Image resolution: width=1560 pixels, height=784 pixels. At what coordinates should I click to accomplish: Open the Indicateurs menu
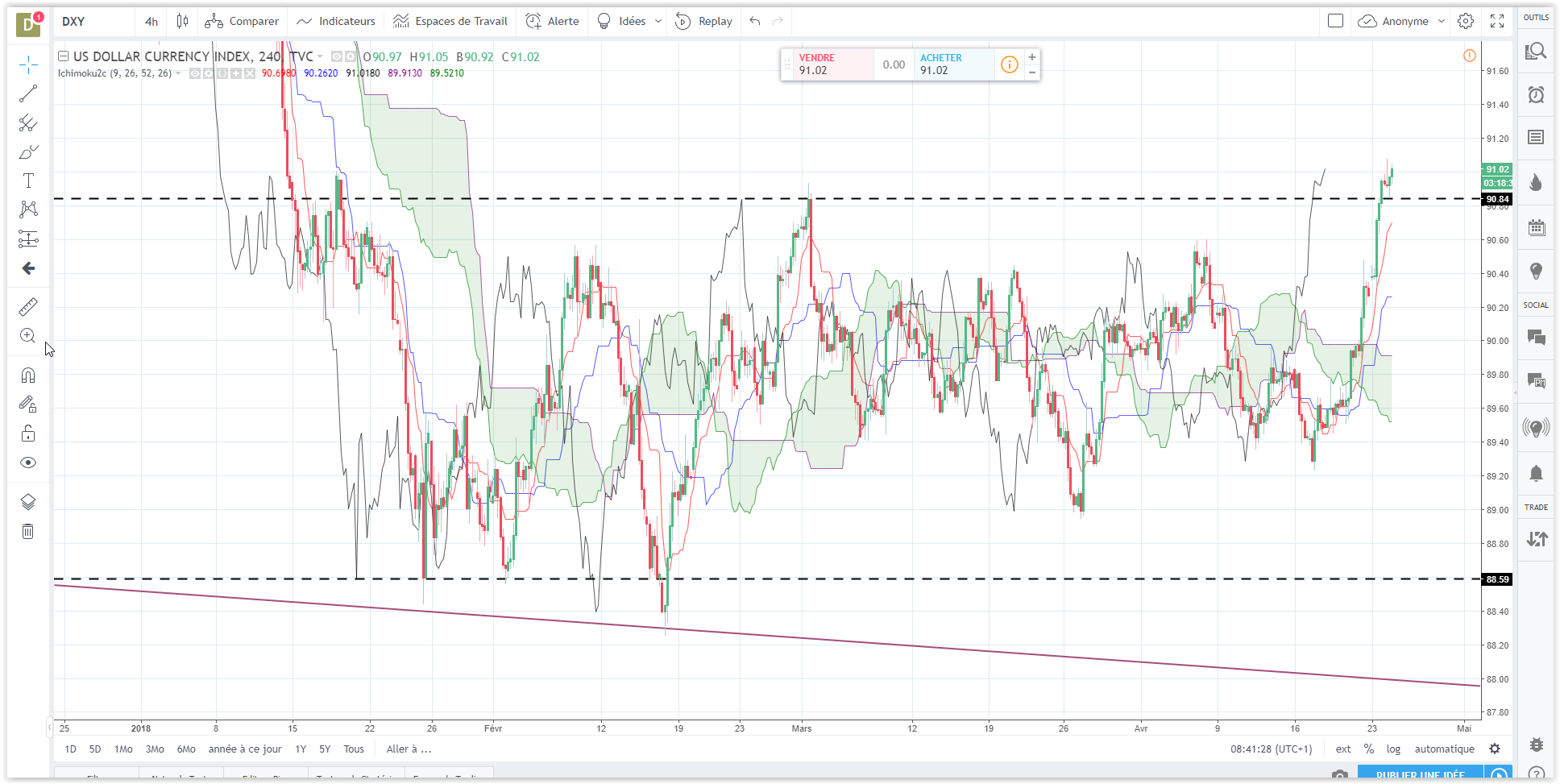(336, 21)
